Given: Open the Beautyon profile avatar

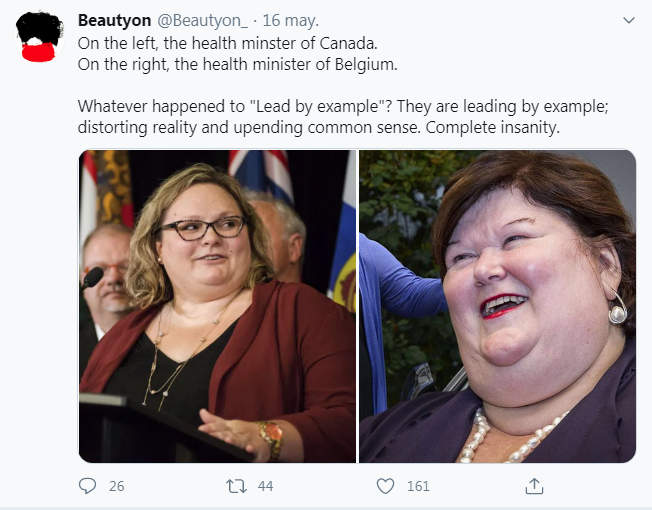Looking at the screenshot, I should coord(40,37).
